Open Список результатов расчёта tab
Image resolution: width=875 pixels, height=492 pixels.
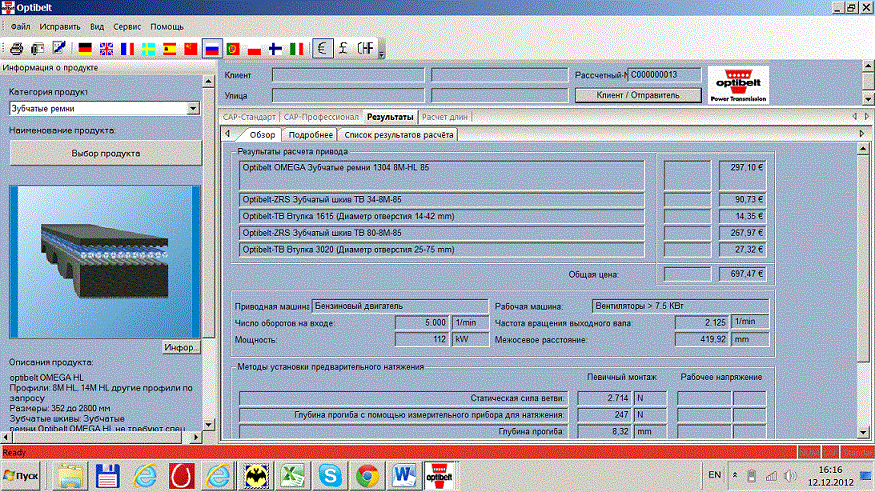coord(398,135)
